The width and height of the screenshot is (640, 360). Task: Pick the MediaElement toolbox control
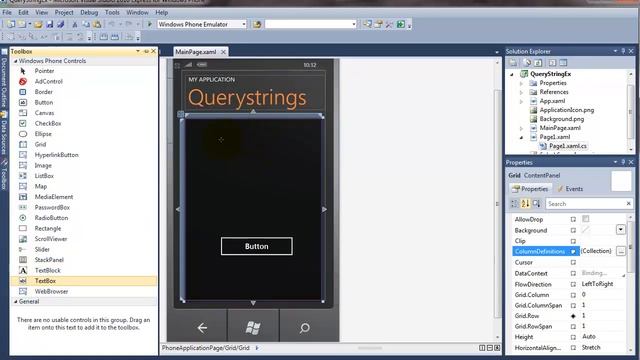click(x=83, y=197)
